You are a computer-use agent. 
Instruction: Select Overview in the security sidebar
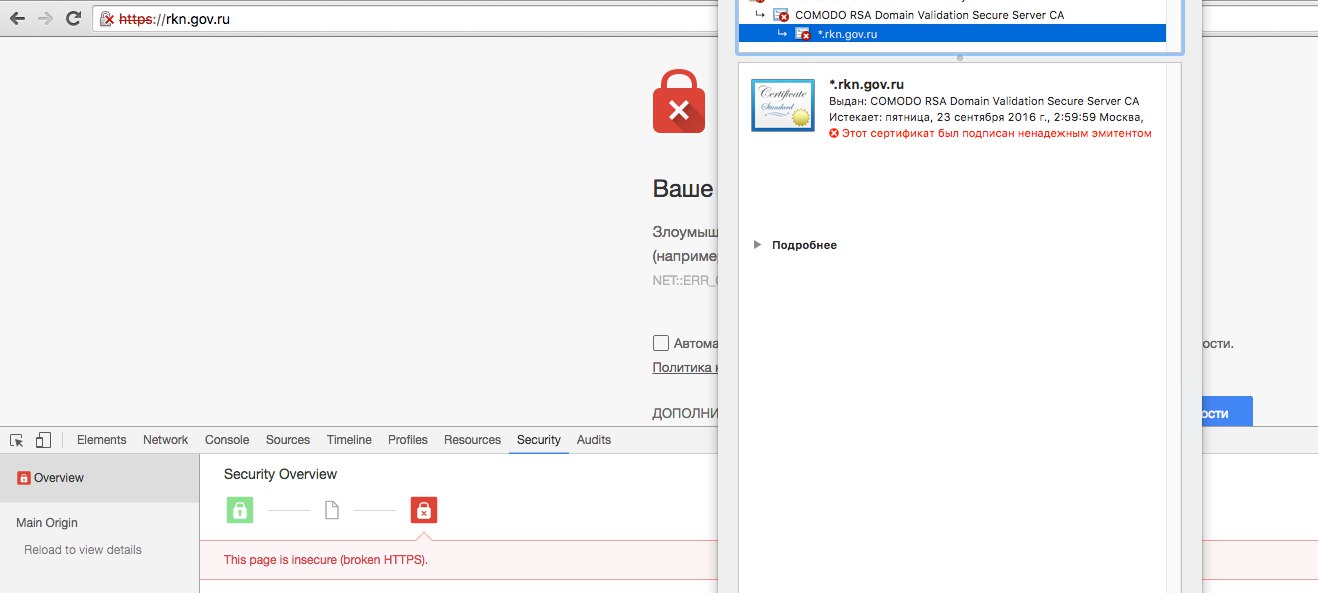100,478
